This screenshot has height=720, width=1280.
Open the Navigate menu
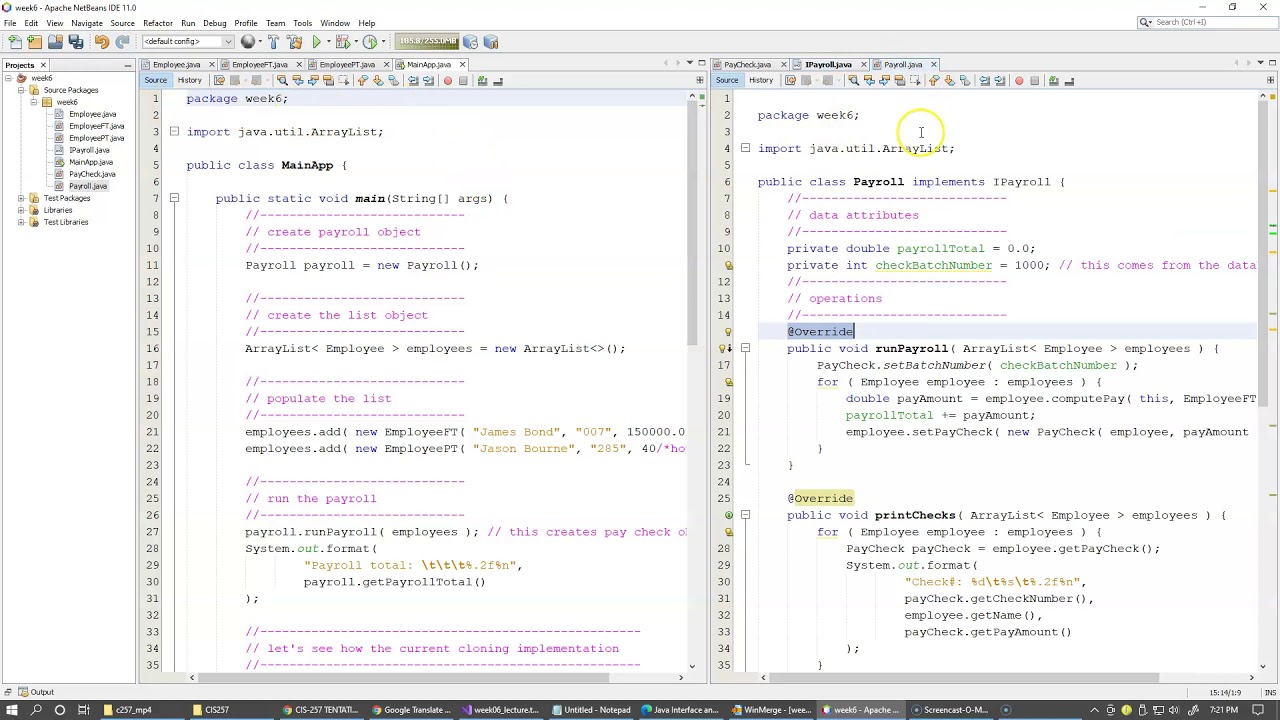tap(87, 23)
